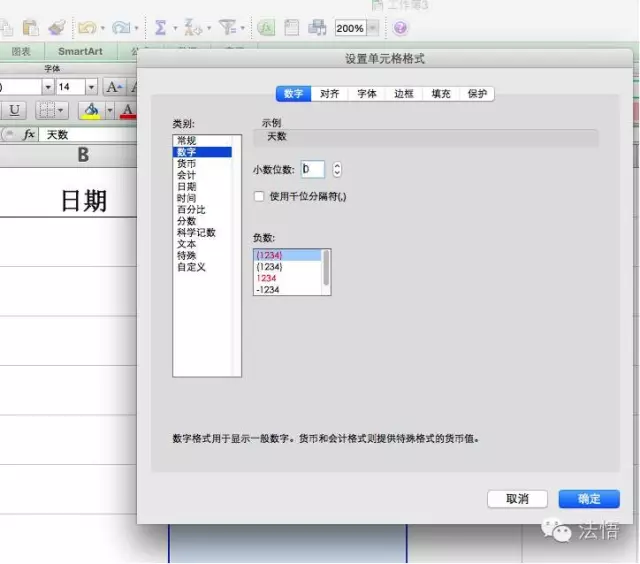
Task: Switch to the 数字 tab
Action: (293, 94)
